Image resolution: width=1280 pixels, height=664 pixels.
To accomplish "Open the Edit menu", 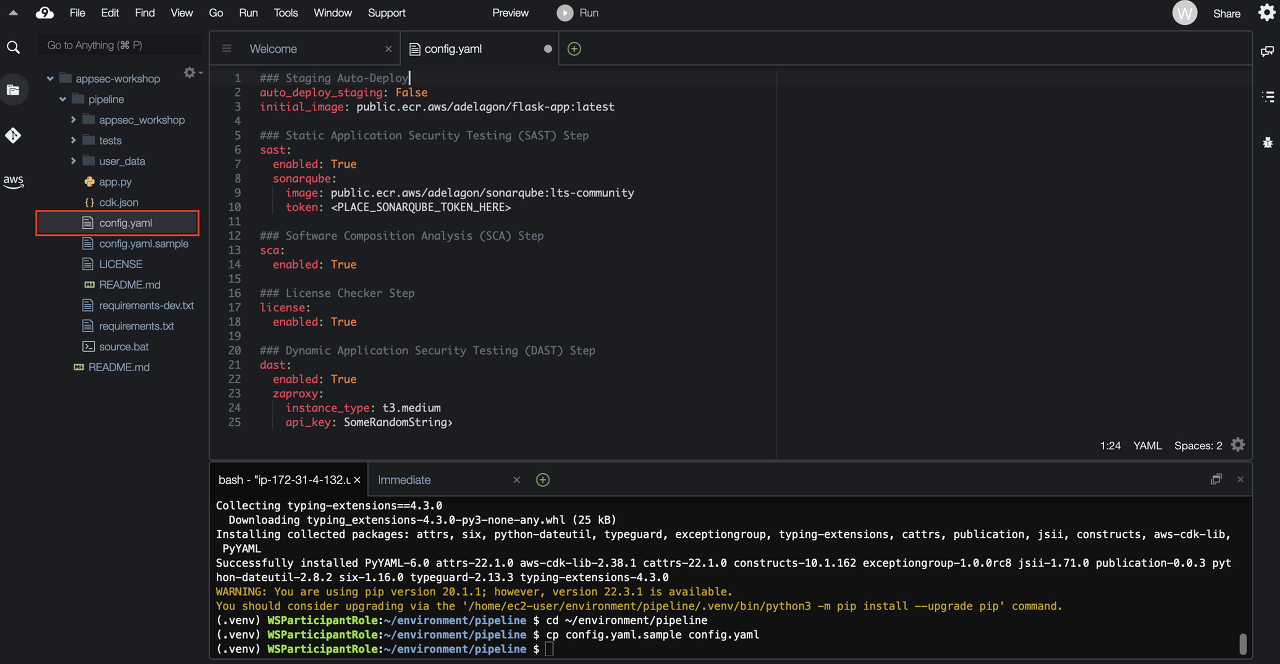I will point(110,13).
